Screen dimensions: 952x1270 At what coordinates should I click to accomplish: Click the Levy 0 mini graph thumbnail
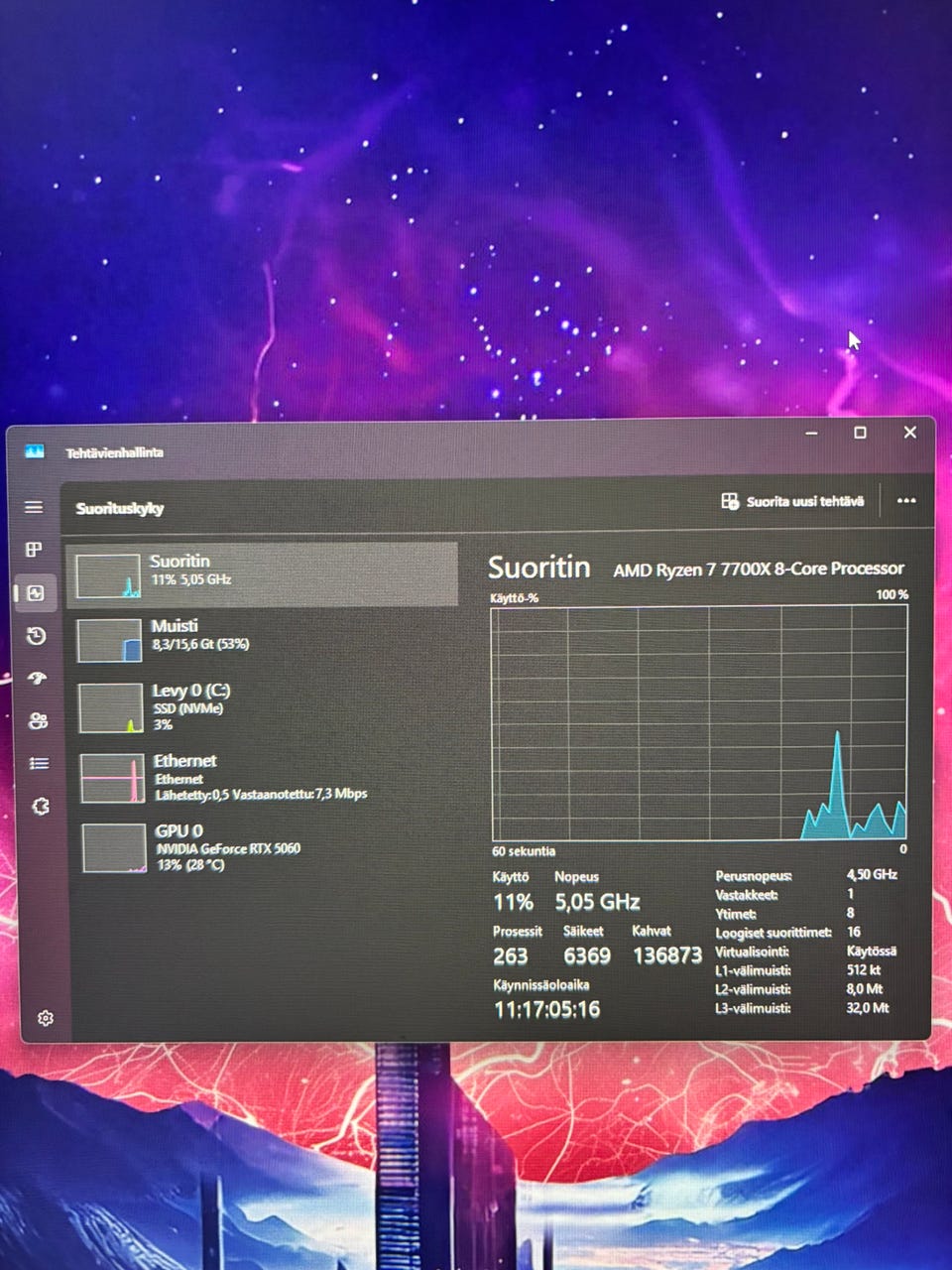(x=112, y=708)
